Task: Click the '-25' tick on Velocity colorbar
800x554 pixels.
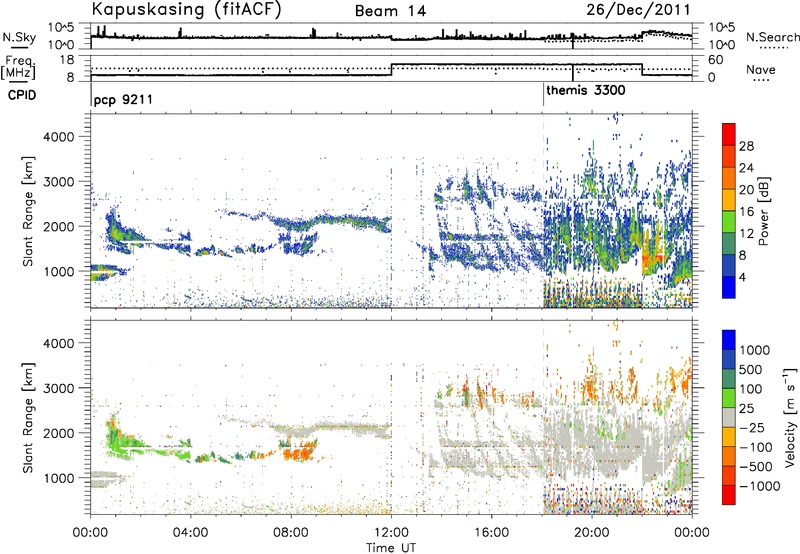Action: [753, 428]
